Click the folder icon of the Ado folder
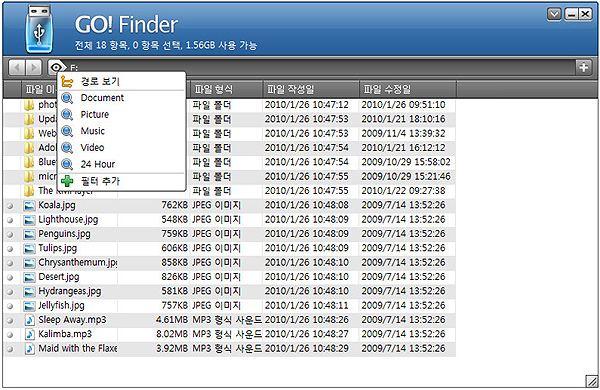Screen dimensions: 600x390 pyautogui.click(x=29, y=148)
